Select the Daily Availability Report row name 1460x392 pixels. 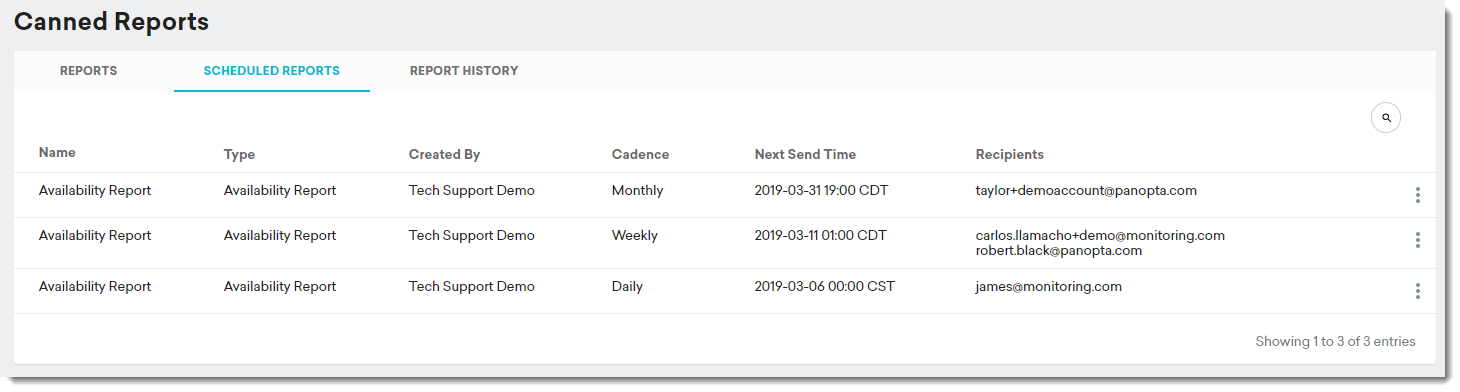coord(95,287)
